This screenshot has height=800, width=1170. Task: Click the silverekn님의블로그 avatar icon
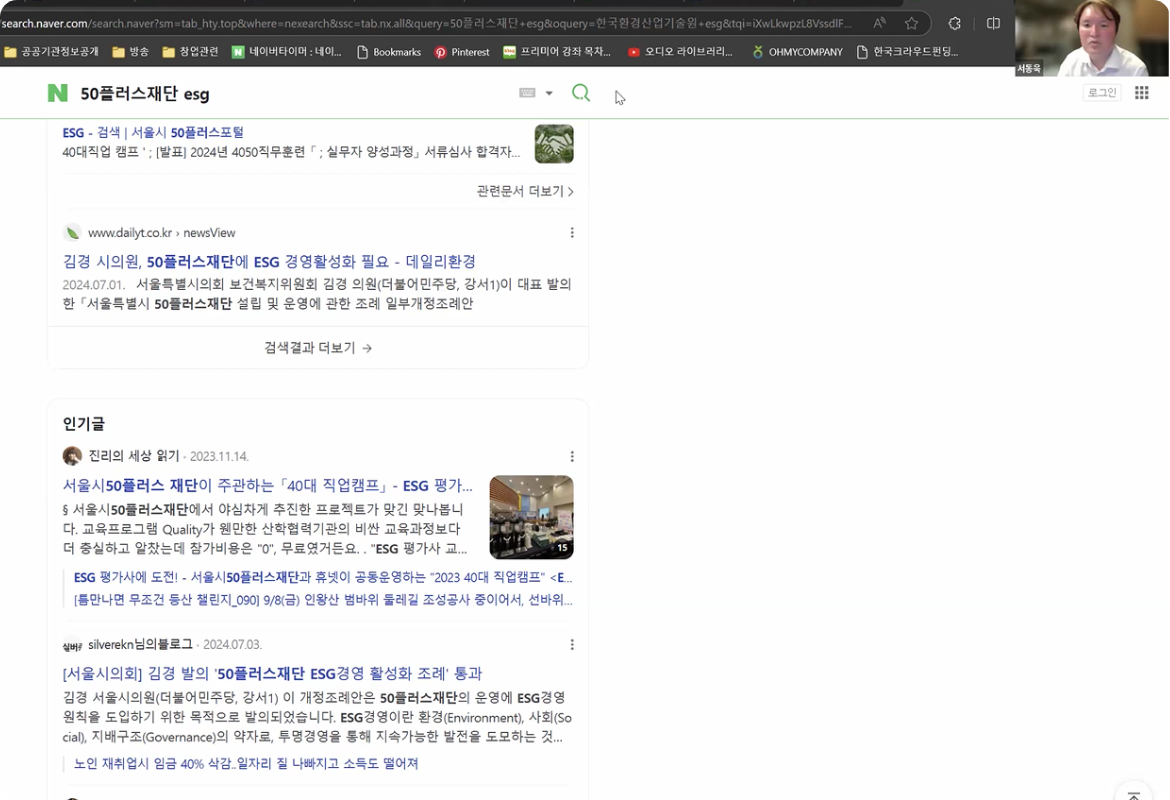tap(72, 645)
